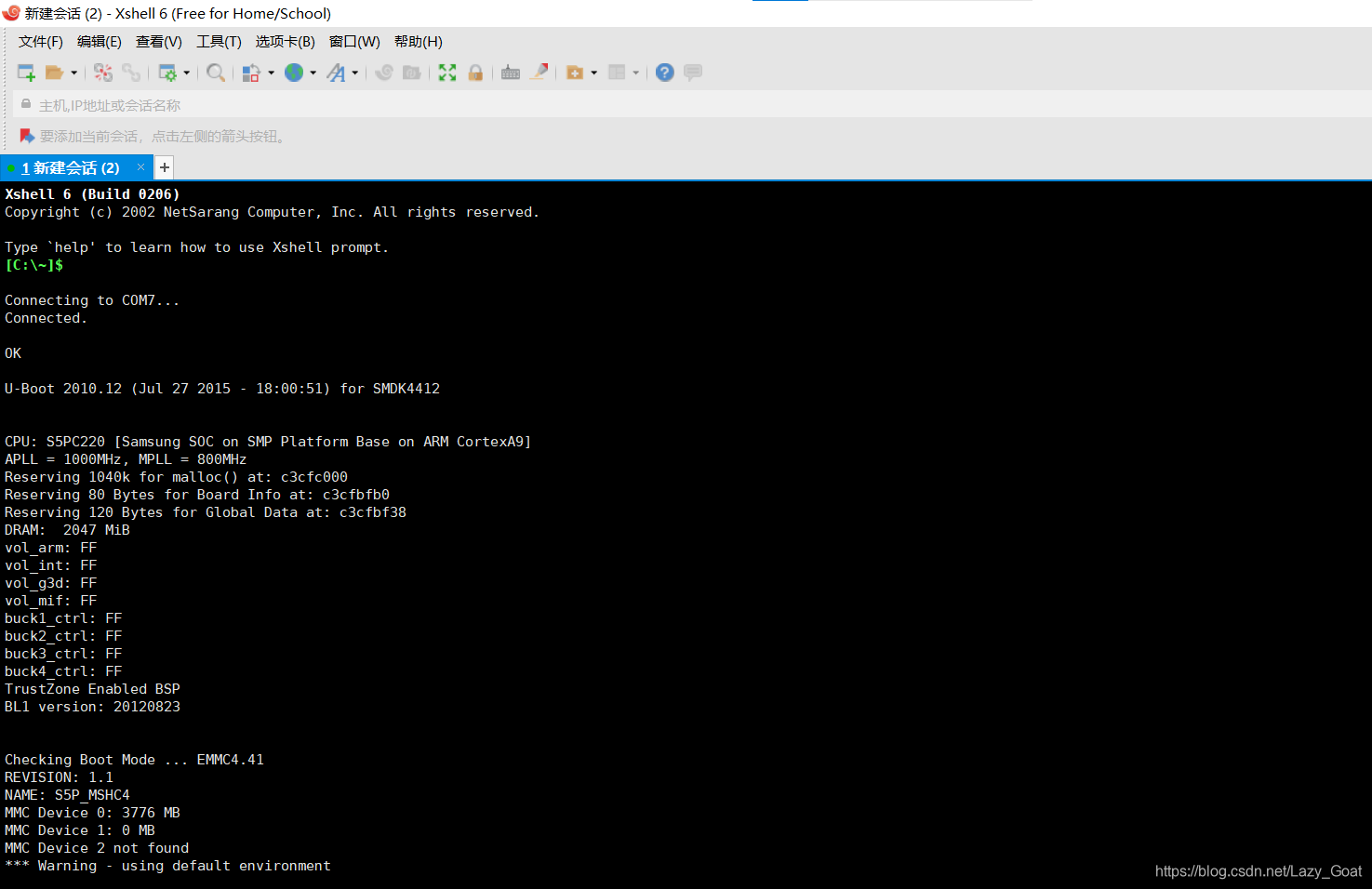Click 'Connecting to COM7...' line
The width and height of the screenshot is (1372, 889).
click(92, 300)
